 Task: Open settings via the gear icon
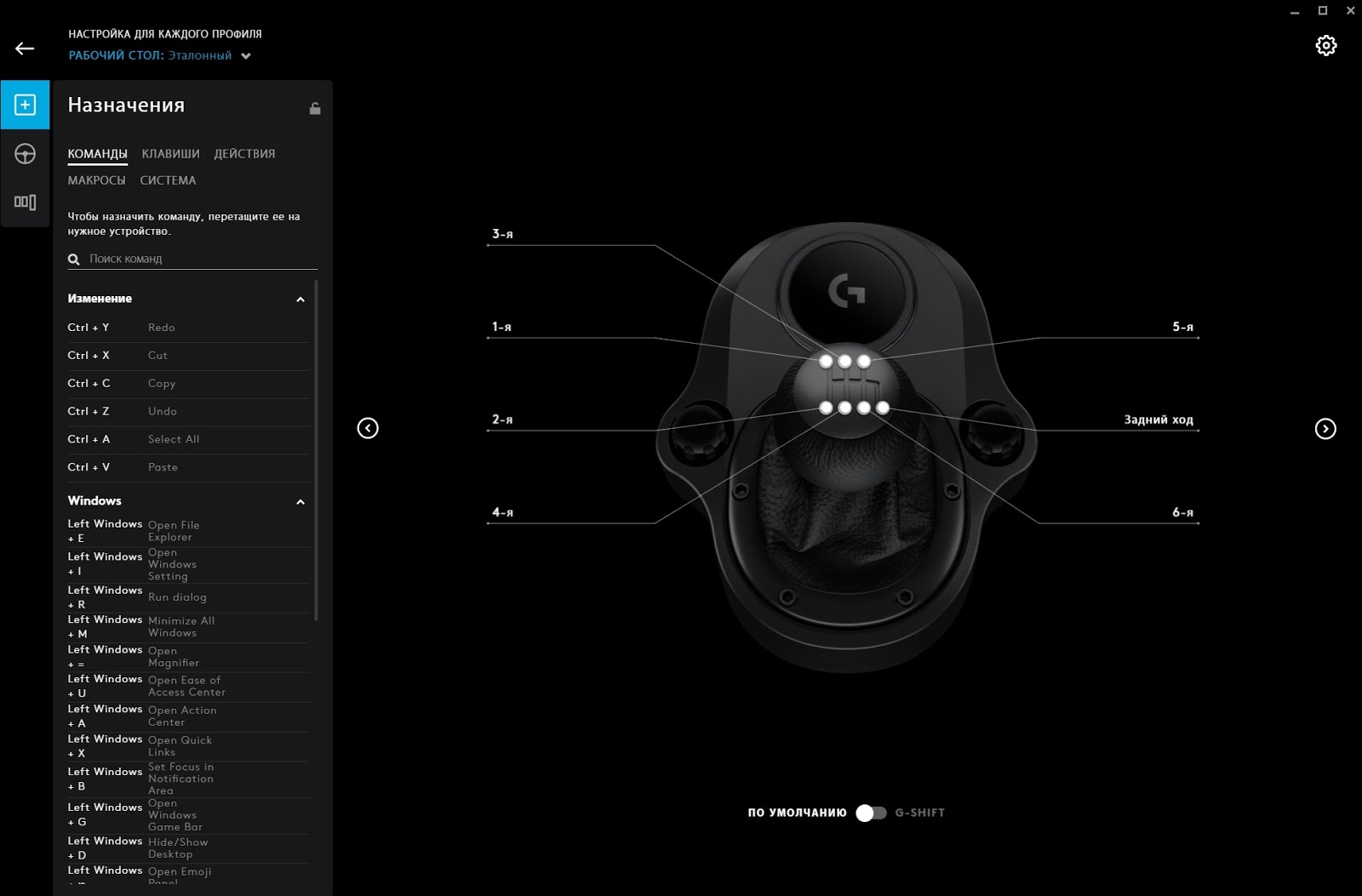pyautogui.click(x=1326, y=45)
